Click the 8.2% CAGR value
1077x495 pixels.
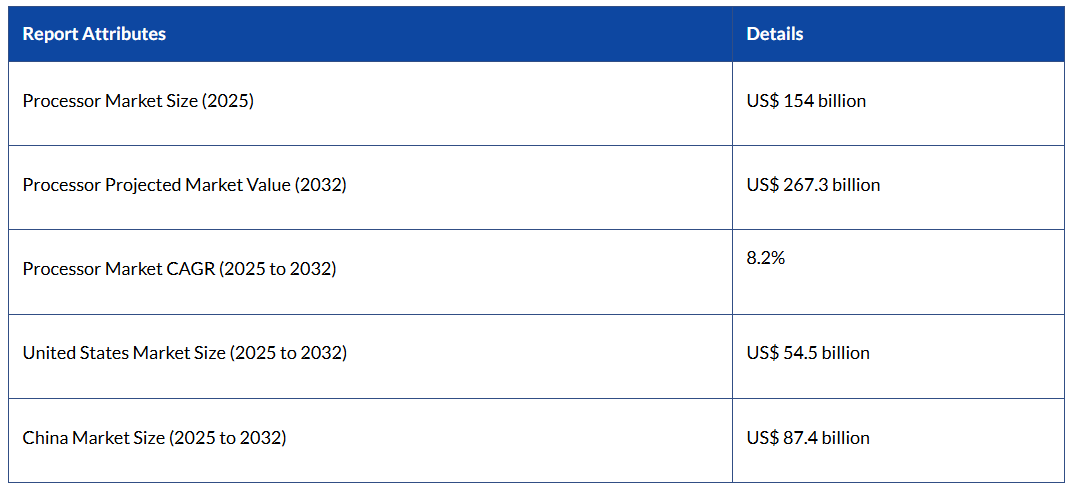click(766, 258)
